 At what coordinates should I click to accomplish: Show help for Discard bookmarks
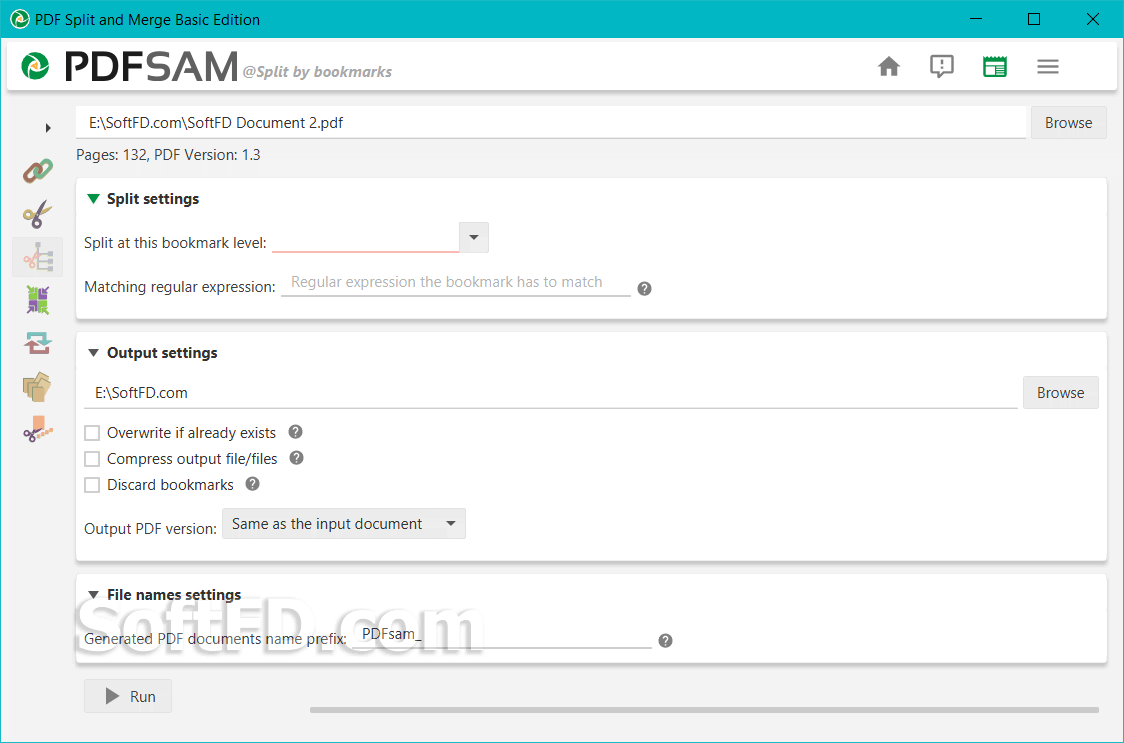[x=252, y=483]
